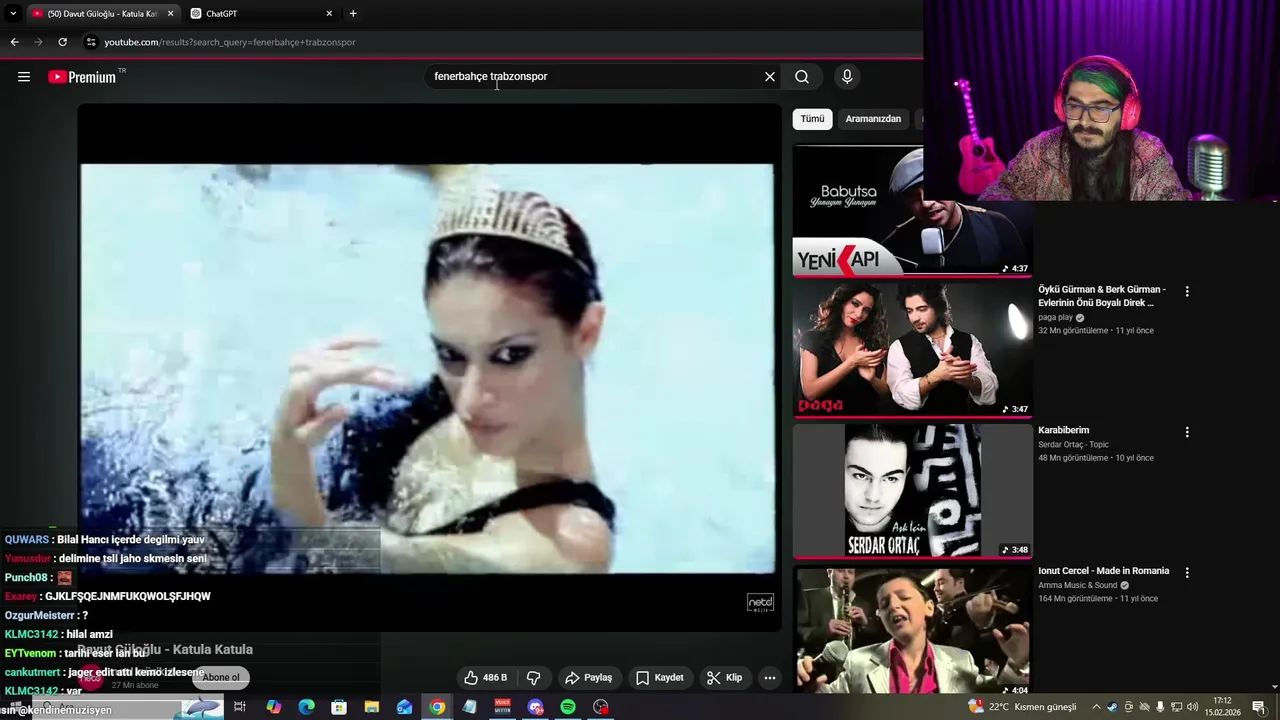This screenshot has width=1280, height=720.
Task: Open options menu for Karabiberim video
Action: 1187,433
